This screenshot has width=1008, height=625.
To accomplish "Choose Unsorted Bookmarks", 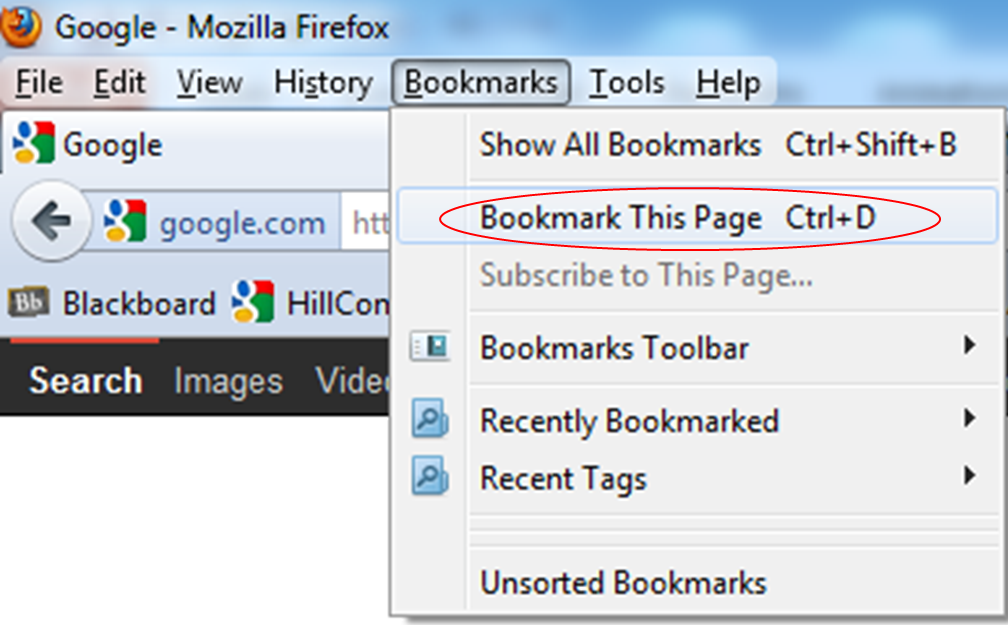I will point(698,583).
